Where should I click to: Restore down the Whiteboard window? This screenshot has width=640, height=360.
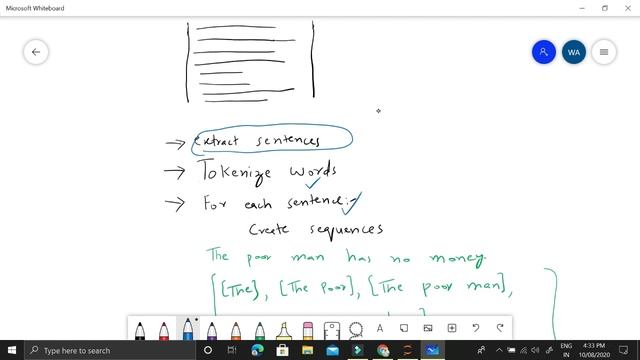605,8
